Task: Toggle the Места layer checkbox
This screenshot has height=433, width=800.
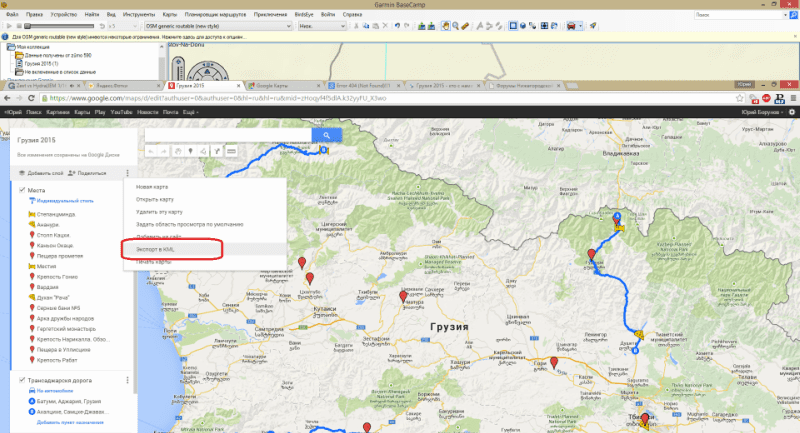Action: tap(22, 190)
